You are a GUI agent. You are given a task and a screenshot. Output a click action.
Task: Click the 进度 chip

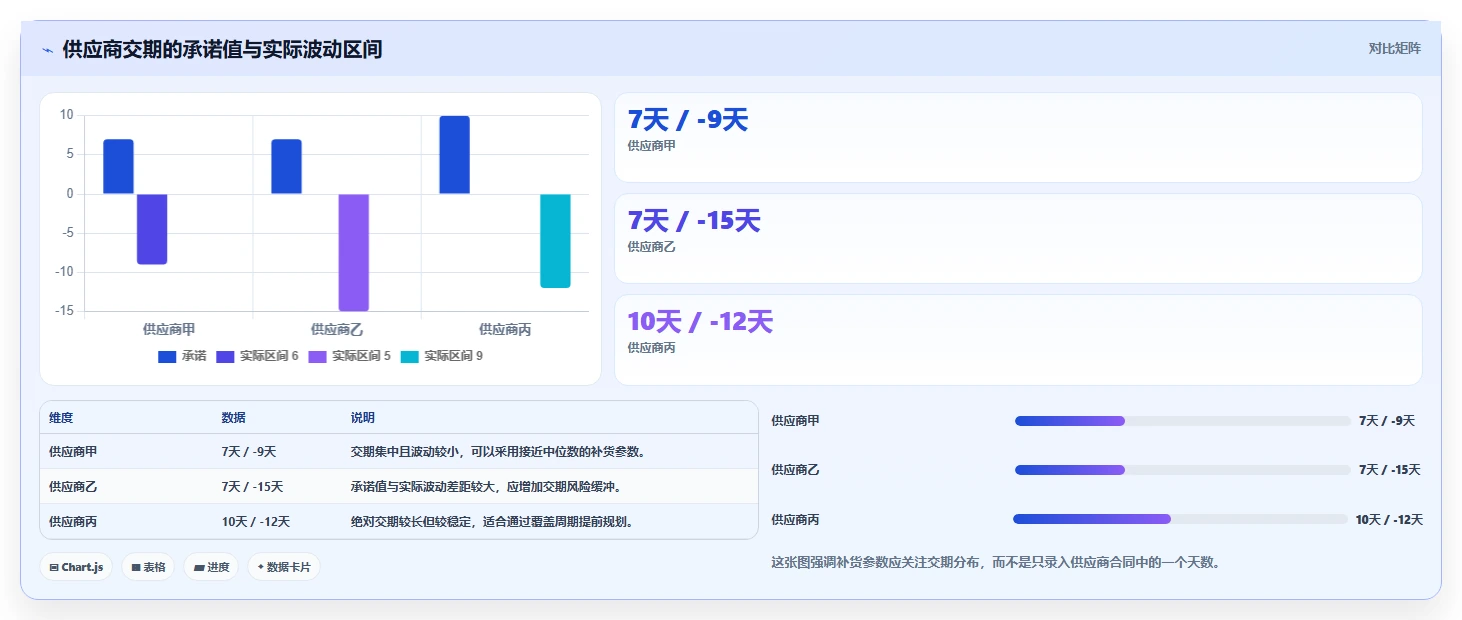coord(211,567)
